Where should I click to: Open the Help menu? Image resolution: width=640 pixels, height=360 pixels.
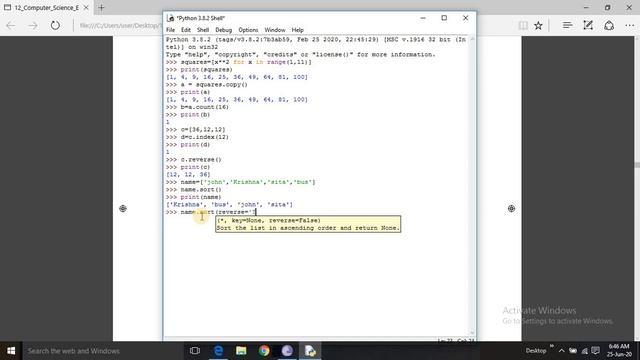tap(297, 30)
